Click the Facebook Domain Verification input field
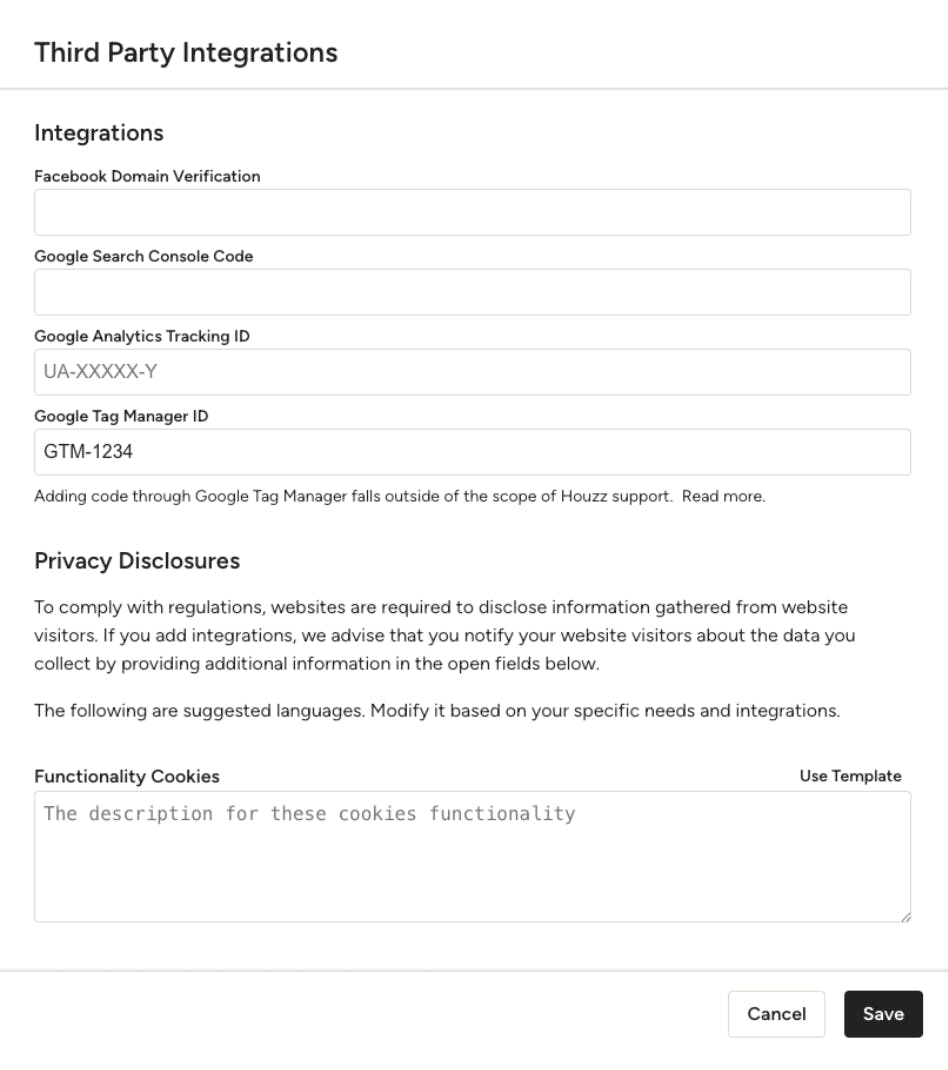This screenshot has width=948, height=1070. [473, 211]
